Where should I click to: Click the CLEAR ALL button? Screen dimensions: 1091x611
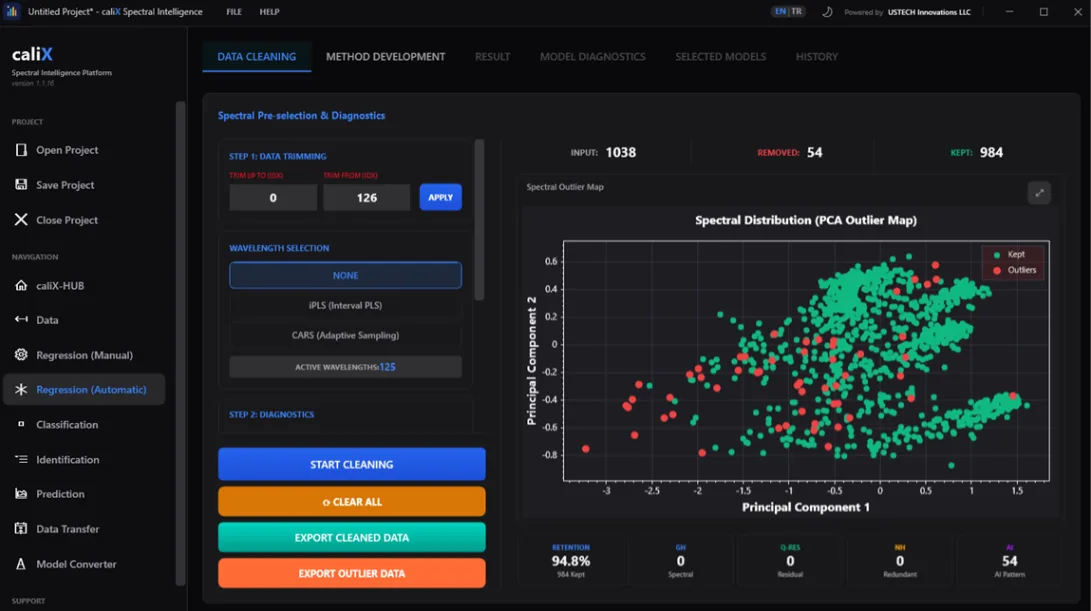[x=351, y=501]
